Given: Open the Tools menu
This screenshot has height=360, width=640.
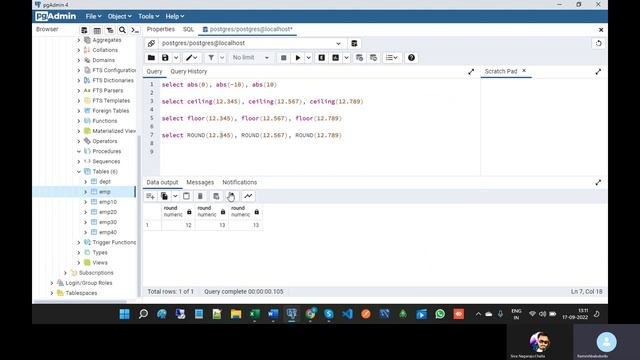Looking at the screenshot, I should tap(148, 16).
